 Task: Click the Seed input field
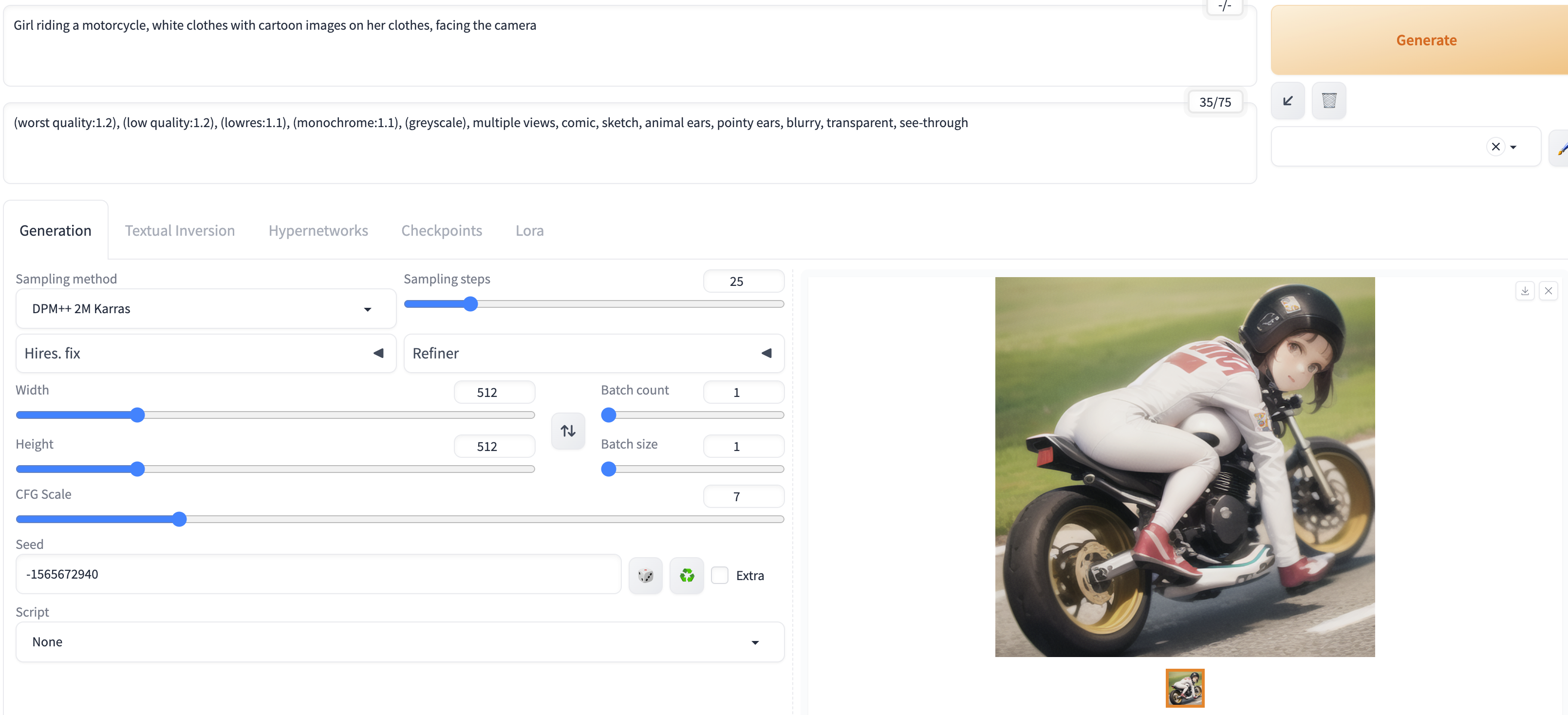click(317, 574)
